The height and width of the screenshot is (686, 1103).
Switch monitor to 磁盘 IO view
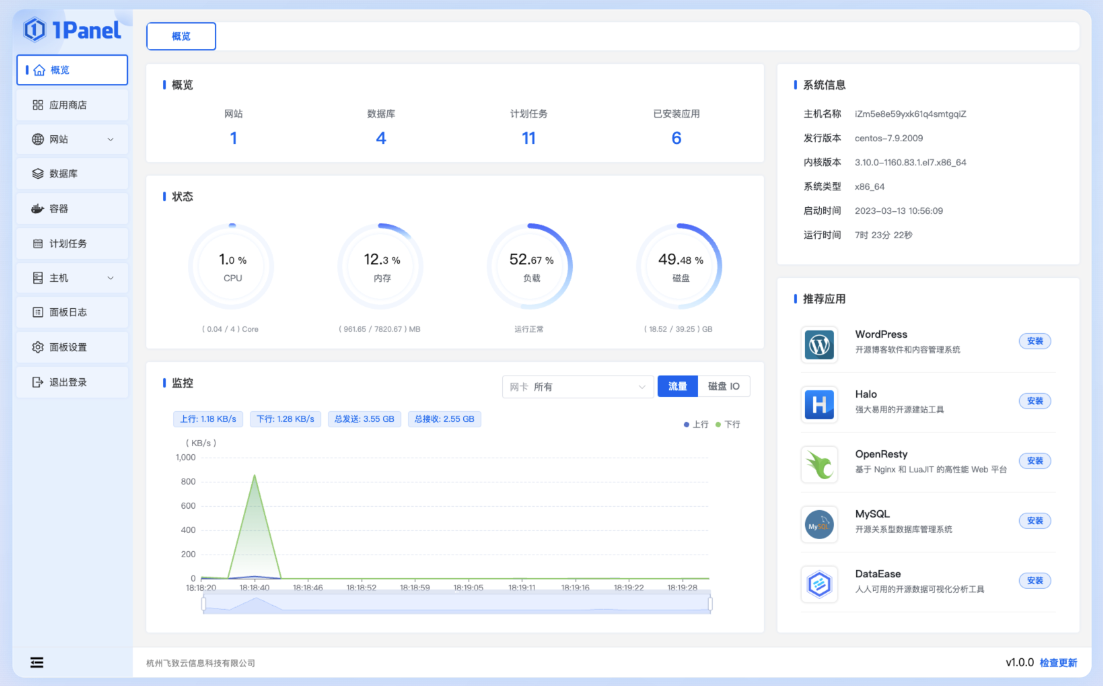click(723, 386)
